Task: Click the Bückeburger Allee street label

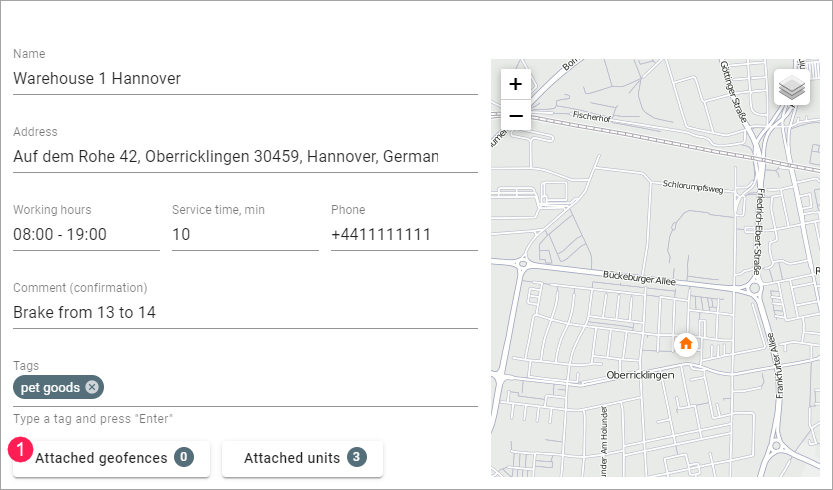Action: (x=639, y=275)
